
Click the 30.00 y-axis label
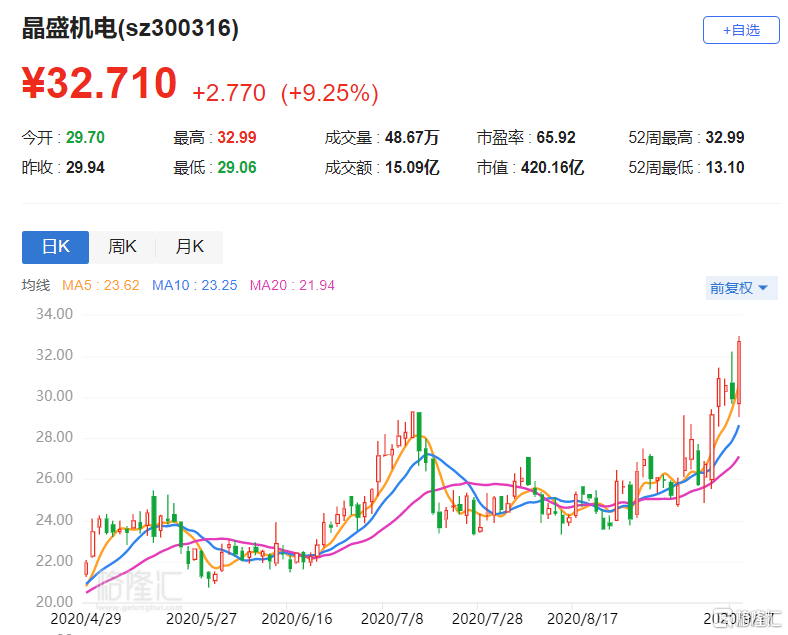coord(54,396)
